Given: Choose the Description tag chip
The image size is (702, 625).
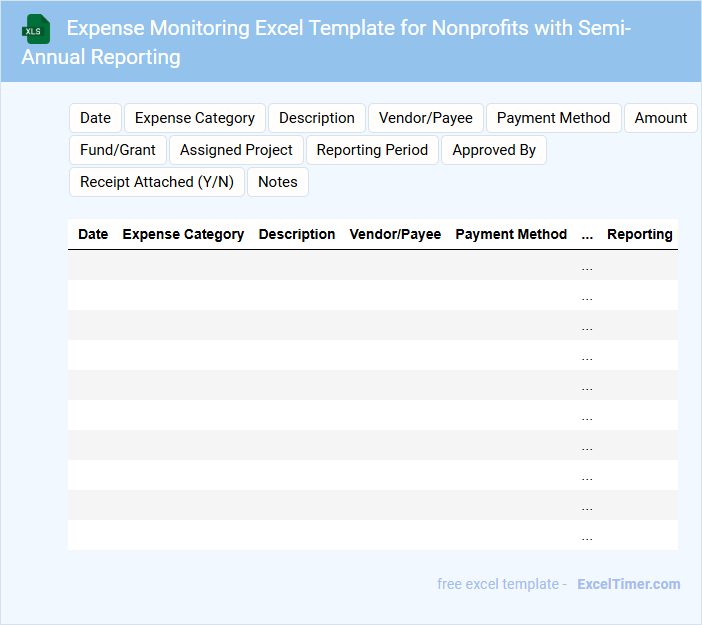Looking at the screenshot, I should coord(317,118).
